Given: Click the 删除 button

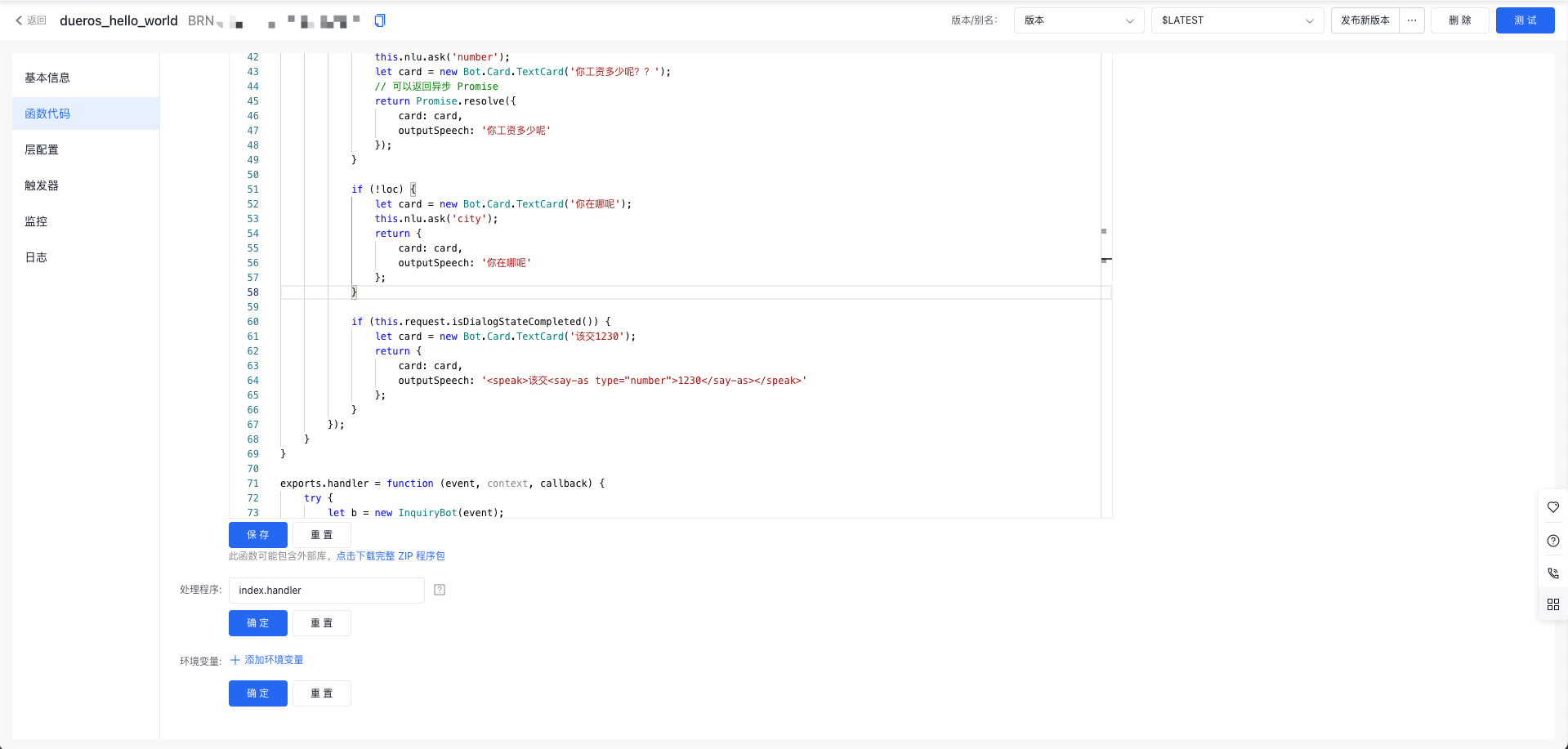Looking at the screenshot, I should click(x=1459, y=20).
